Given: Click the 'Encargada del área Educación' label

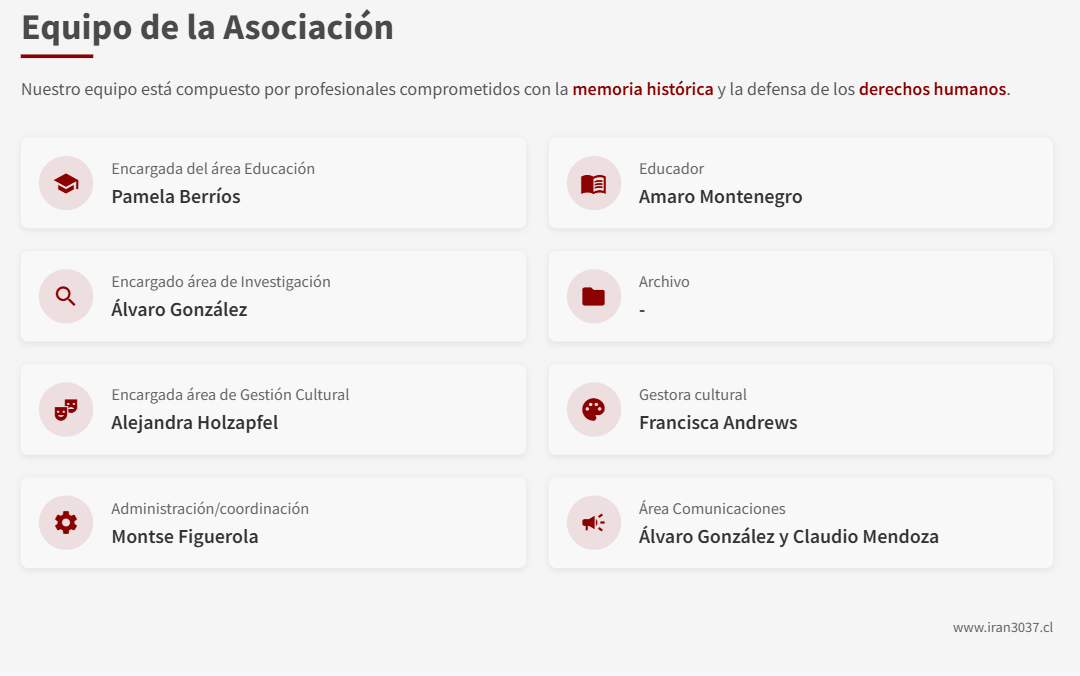Looking at the screenshot, I should pos(213,169).
